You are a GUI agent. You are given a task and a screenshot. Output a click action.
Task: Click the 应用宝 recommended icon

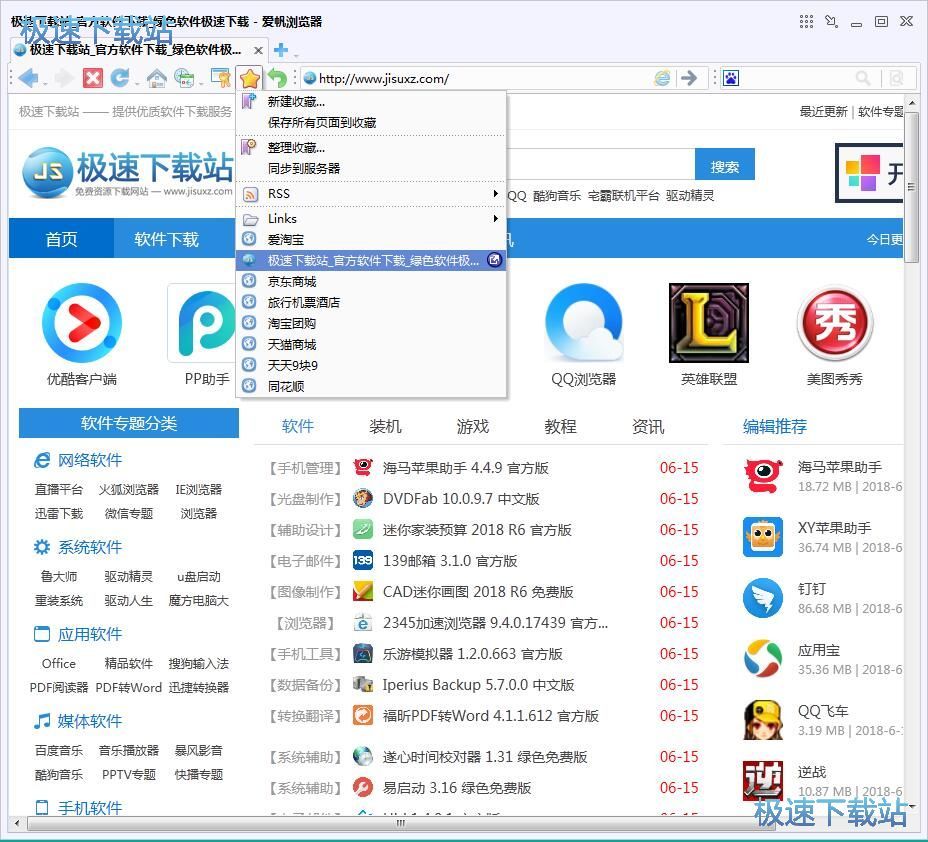(763, 659)
